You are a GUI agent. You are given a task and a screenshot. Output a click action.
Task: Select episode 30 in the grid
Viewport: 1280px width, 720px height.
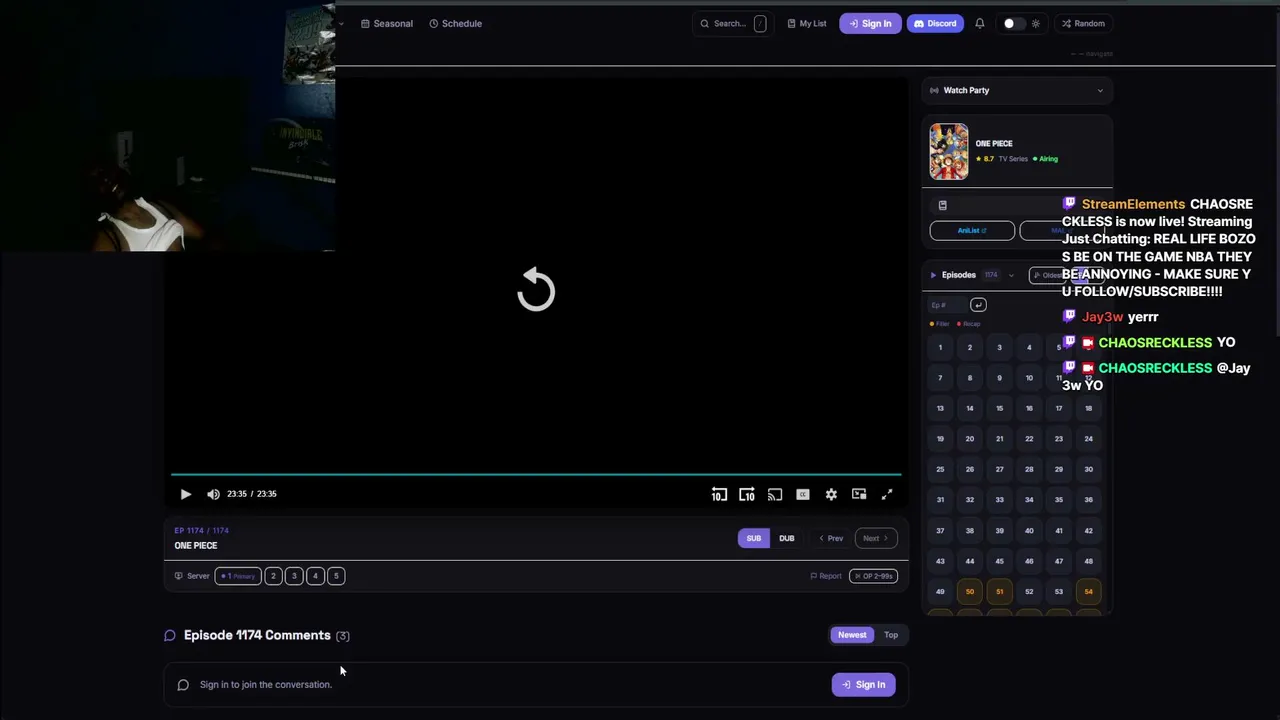1088,469
